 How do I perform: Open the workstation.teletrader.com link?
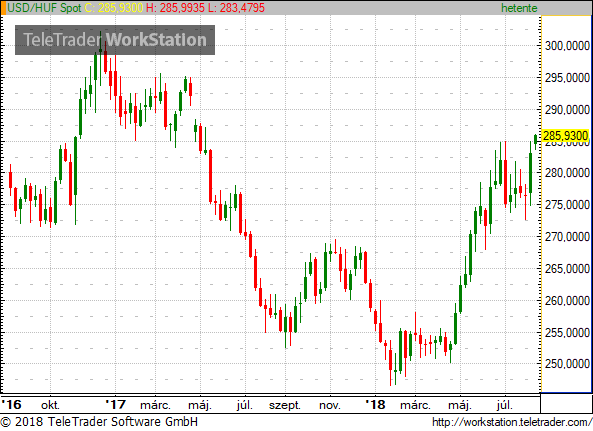click(x=512, y=422)
